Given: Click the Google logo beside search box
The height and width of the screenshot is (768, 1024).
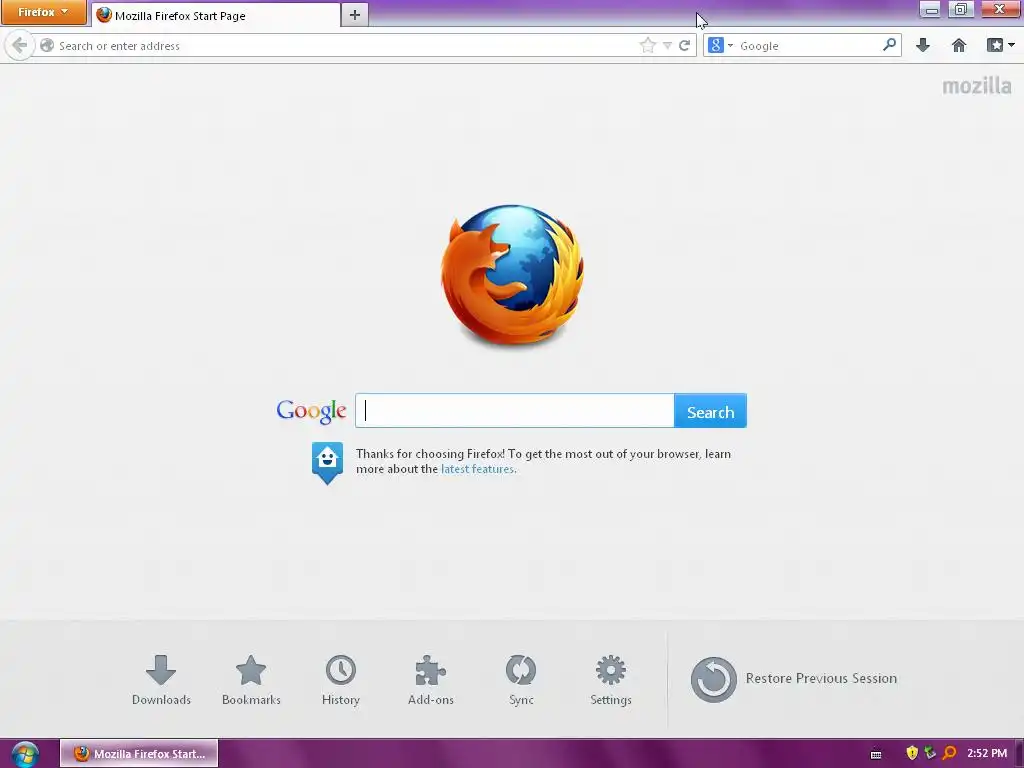Looking at the screenshot, I should [x=312, y=411].
